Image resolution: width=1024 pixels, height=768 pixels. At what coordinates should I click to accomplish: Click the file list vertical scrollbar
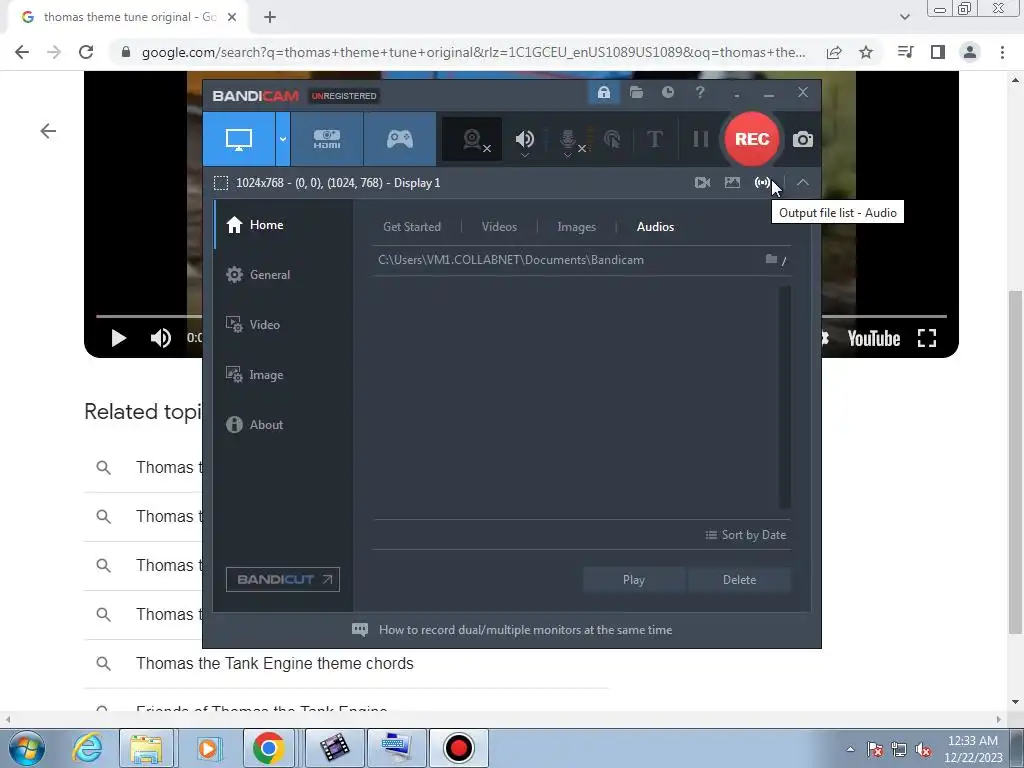(784, 397)
